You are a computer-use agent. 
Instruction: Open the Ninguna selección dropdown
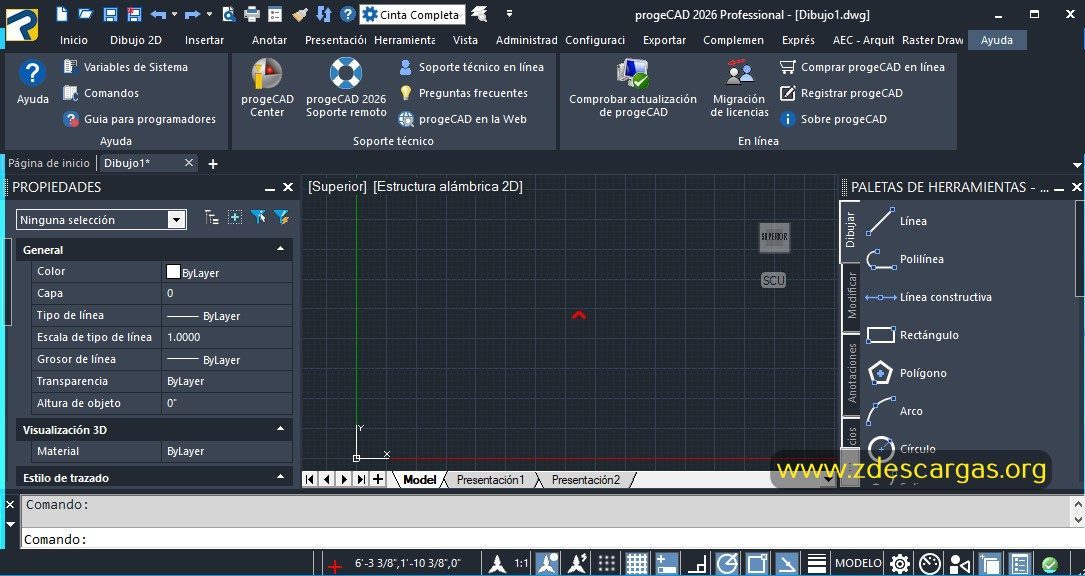pos(177,220)
